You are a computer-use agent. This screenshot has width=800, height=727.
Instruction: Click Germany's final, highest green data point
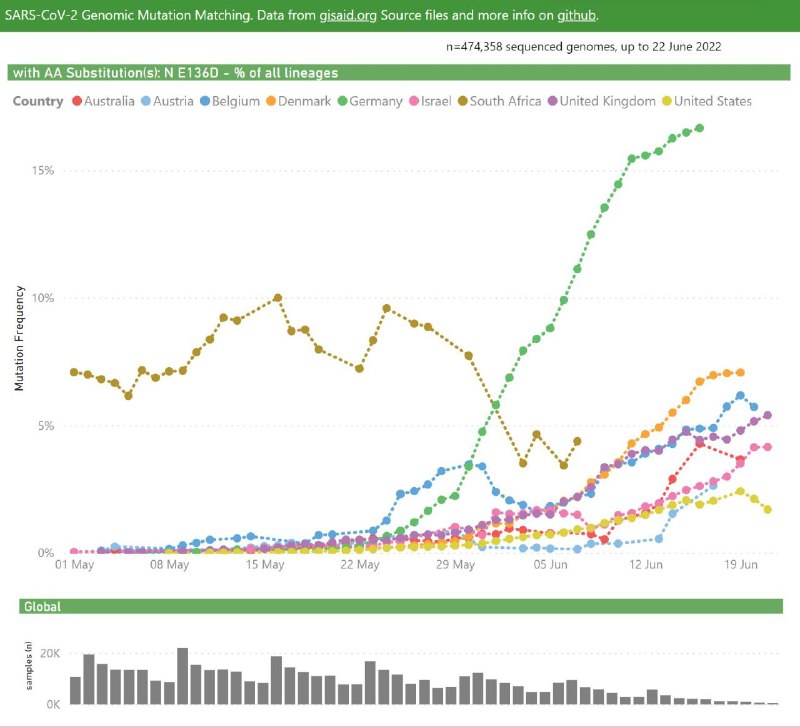click(699, 128)
